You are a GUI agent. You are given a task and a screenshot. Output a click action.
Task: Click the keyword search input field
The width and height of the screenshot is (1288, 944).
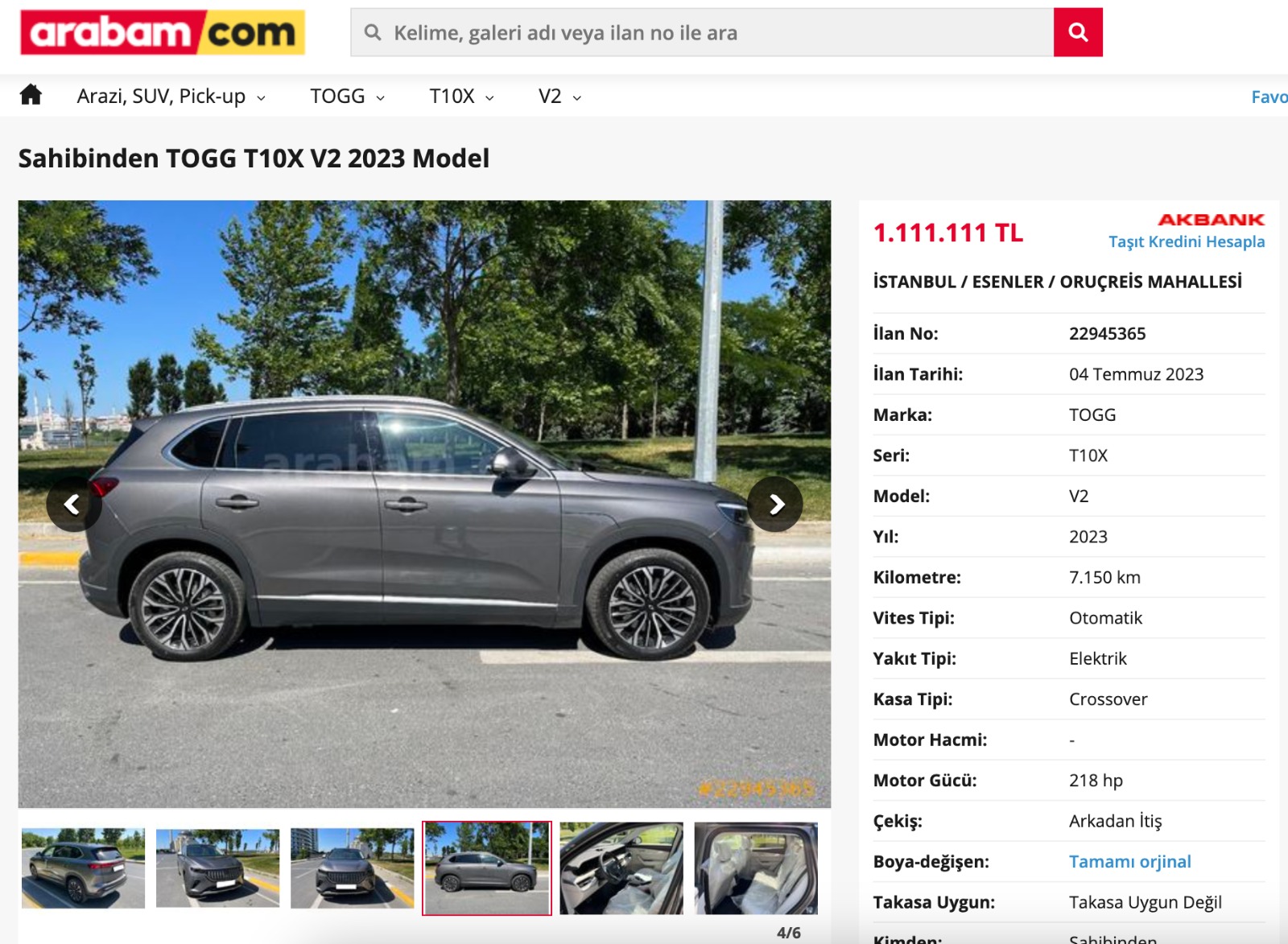[x=702, y=32]
